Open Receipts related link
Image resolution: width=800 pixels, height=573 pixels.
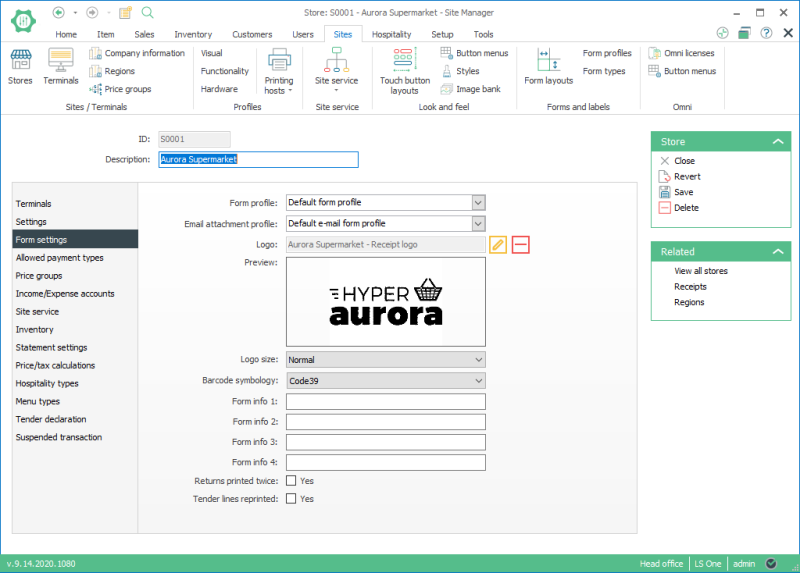tap(690, 287)
